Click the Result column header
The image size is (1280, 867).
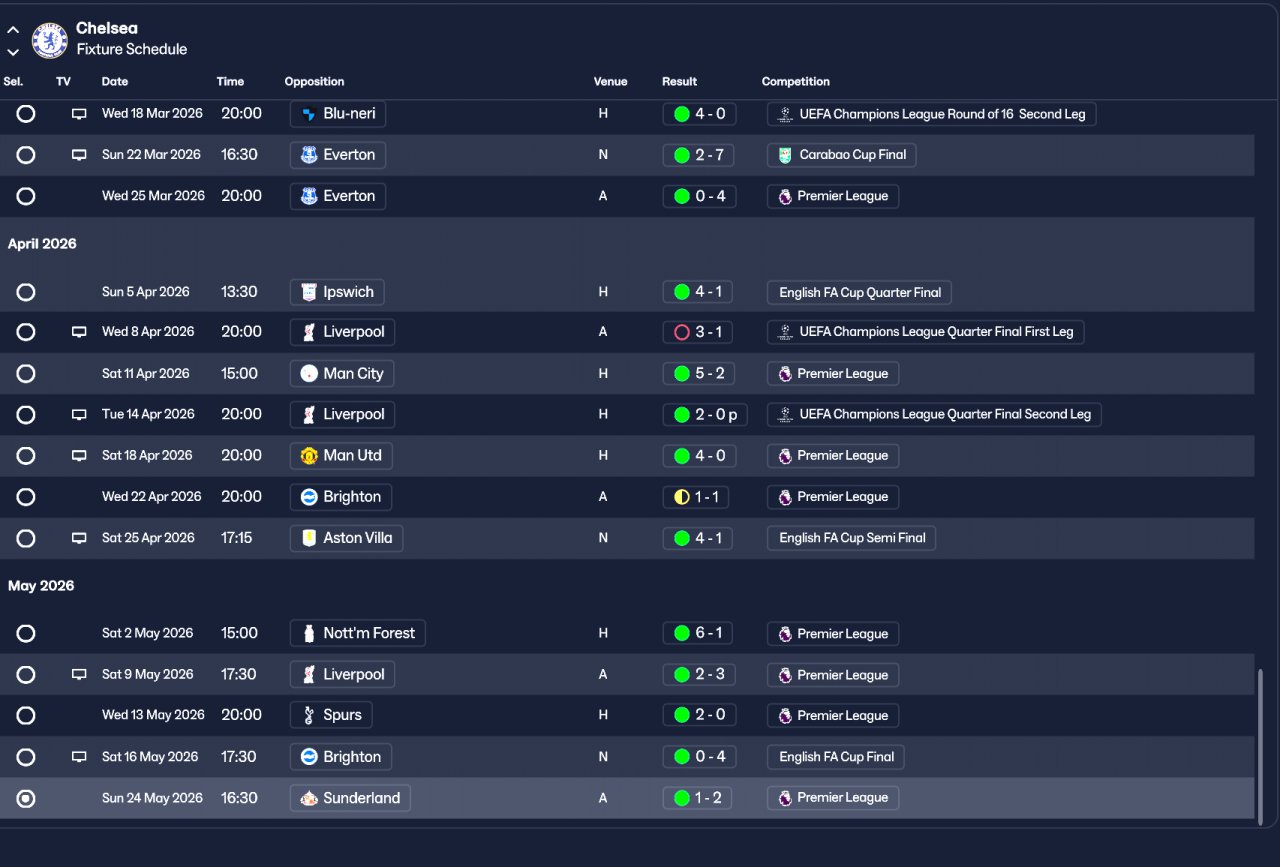tap(680, 82)
